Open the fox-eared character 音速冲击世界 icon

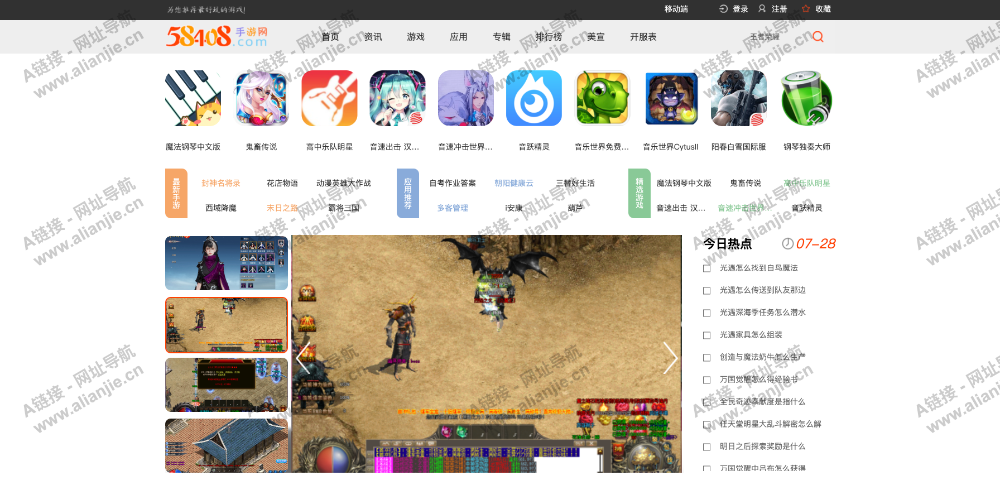tap(466, 98)
